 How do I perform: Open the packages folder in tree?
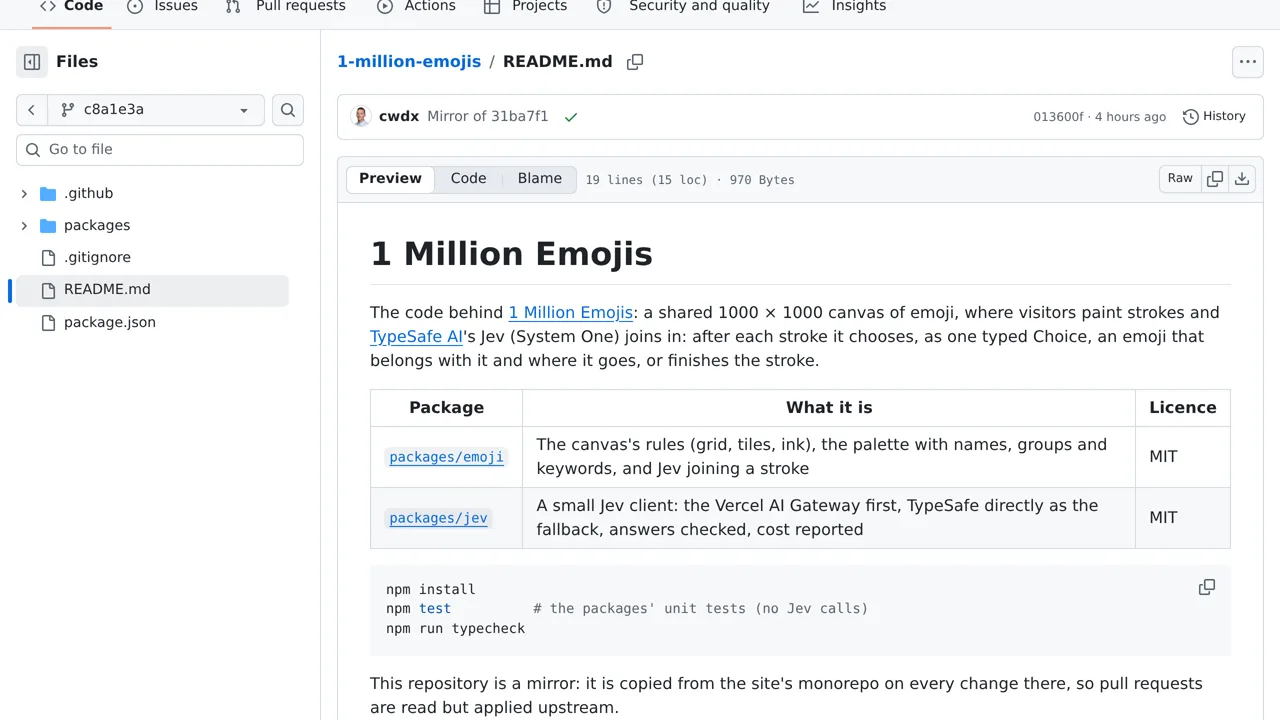(x=97, y=226)
